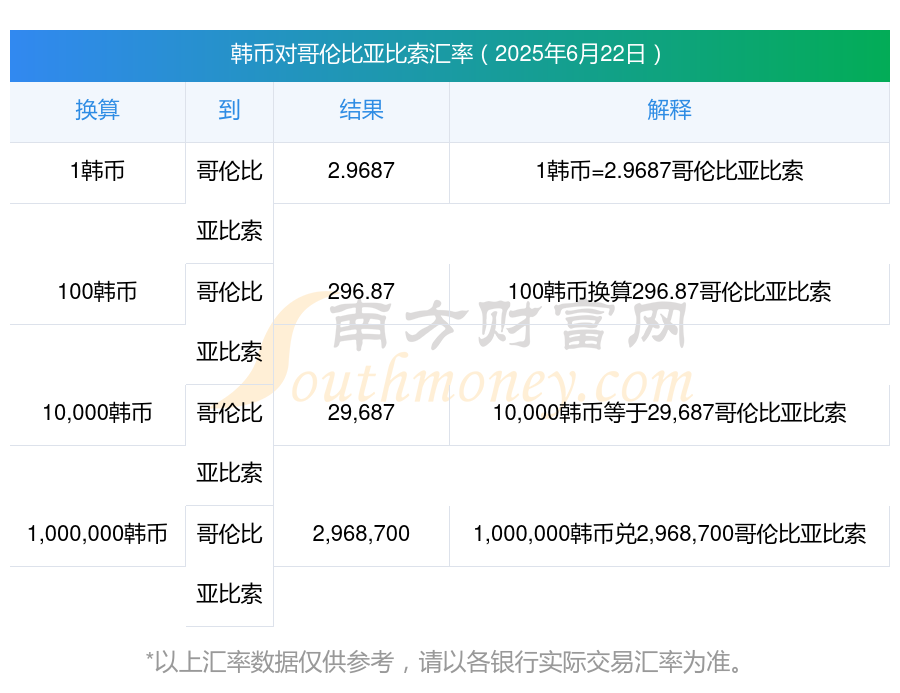Click the 1,000,000韩币 cell

[x=98, y=534]
